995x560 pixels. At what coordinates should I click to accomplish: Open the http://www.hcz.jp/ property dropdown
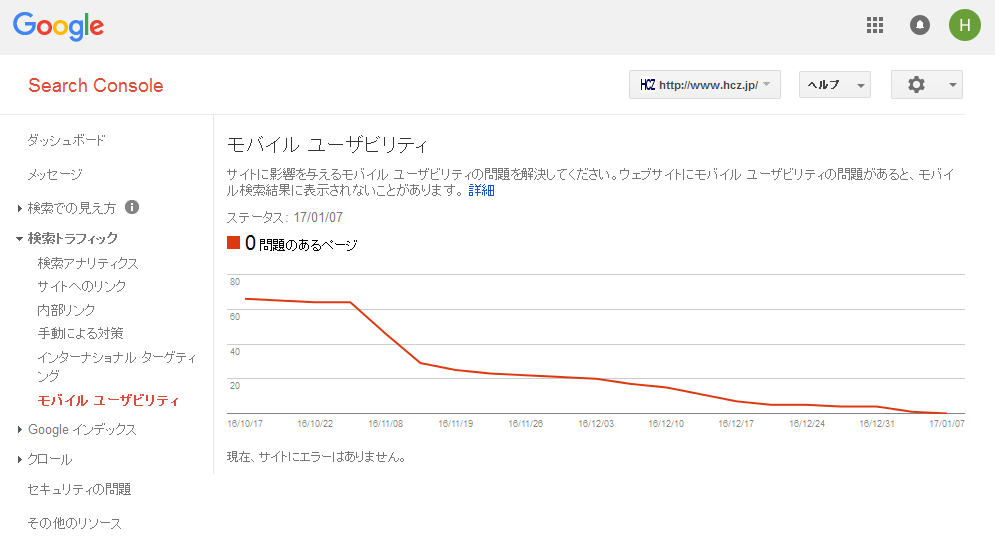pyautogui.click(x=704, y=84)
